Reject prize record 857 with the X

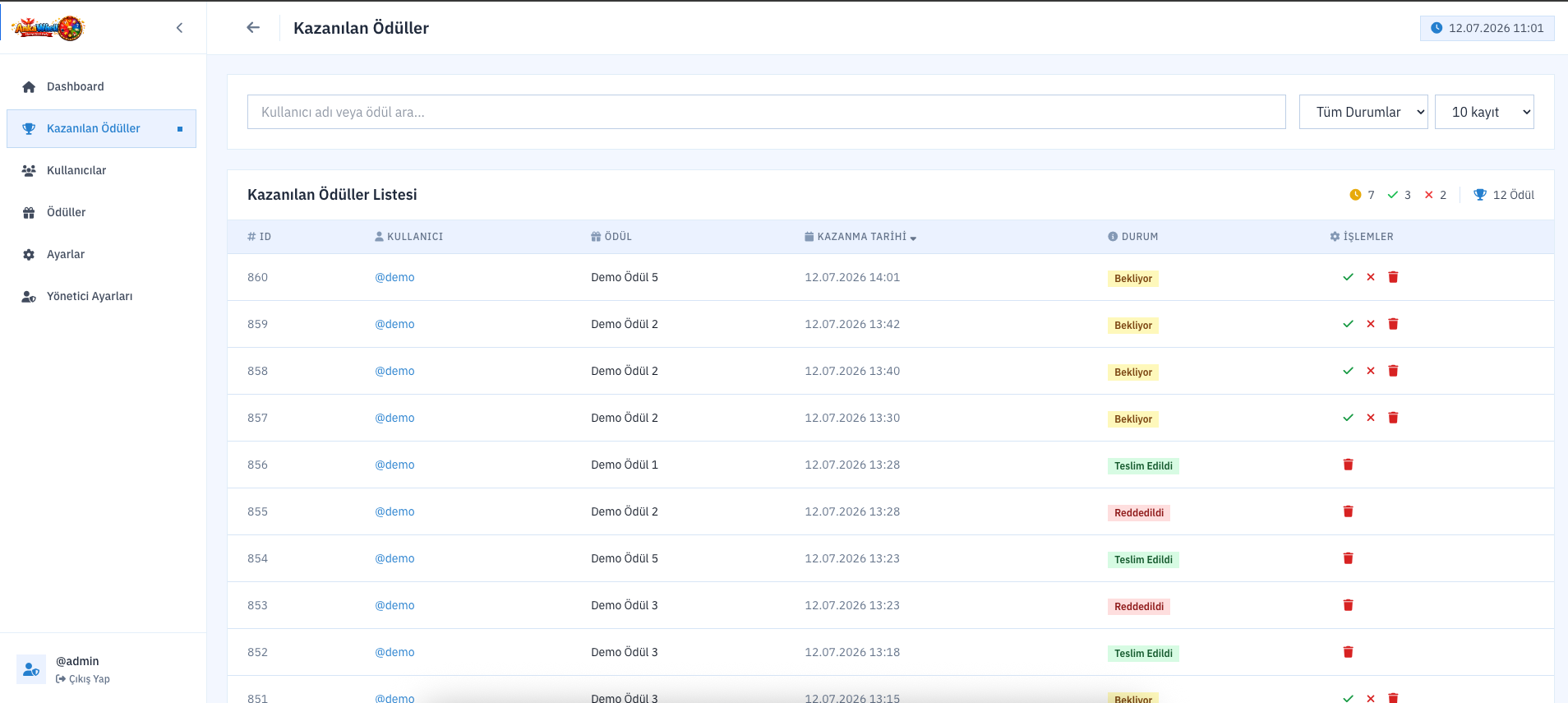pos(1371,418)
